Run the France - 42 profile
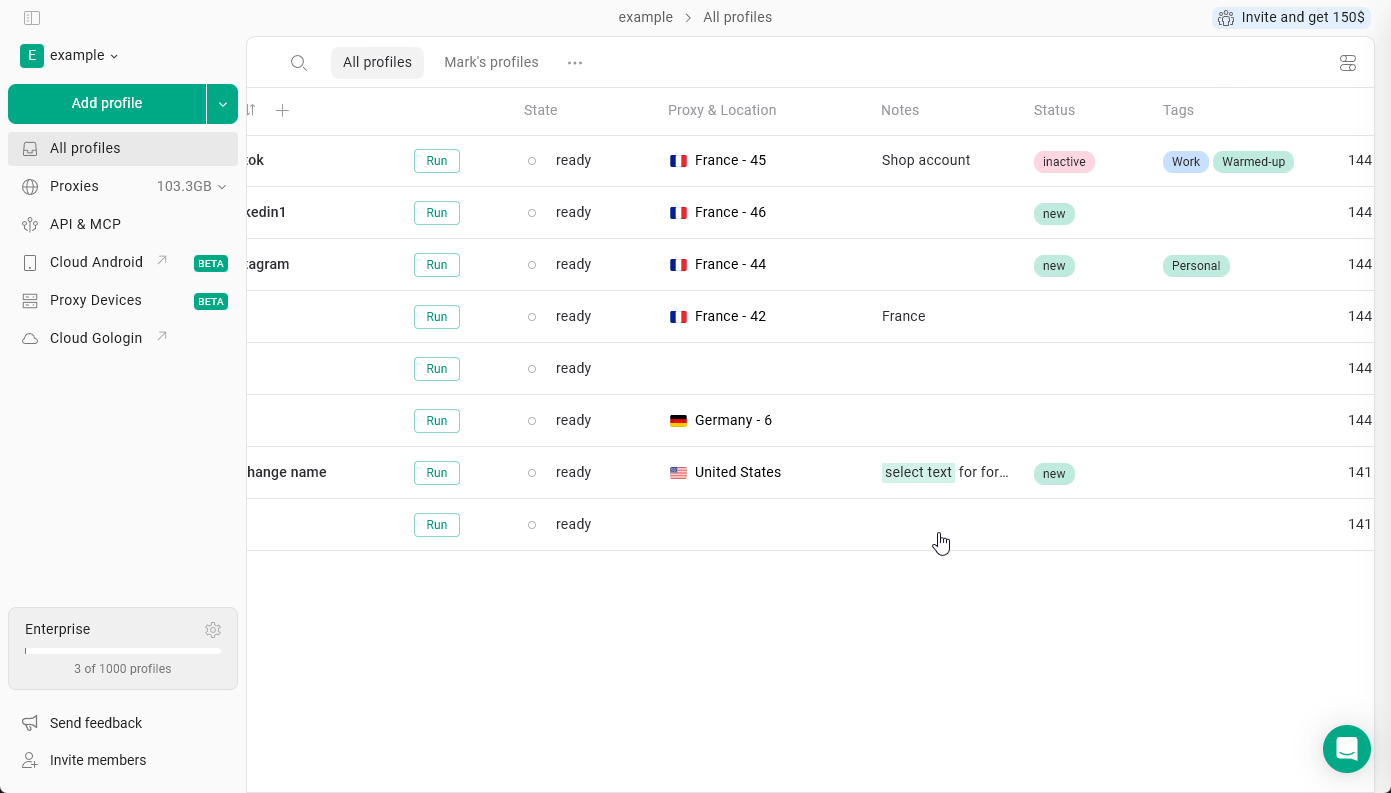The height and width of the screenshot is (793, 1391). click(x=437, y=317)
